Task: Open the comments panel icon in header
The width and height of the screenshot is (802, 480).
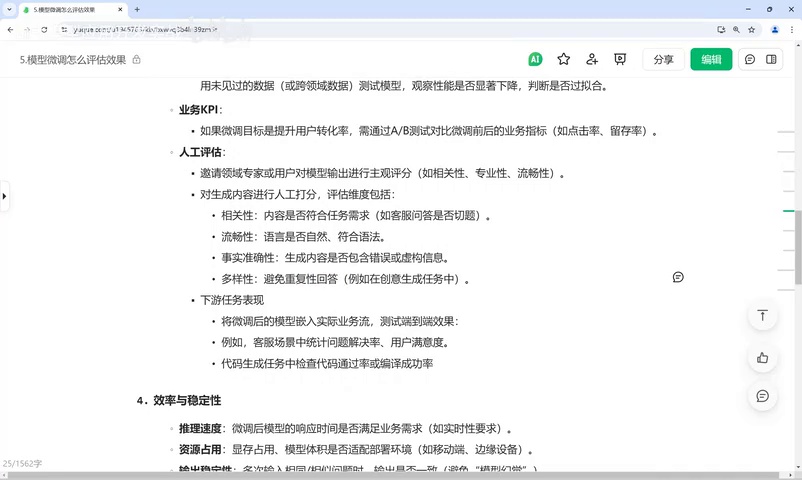Action: (x=750, y=59)
